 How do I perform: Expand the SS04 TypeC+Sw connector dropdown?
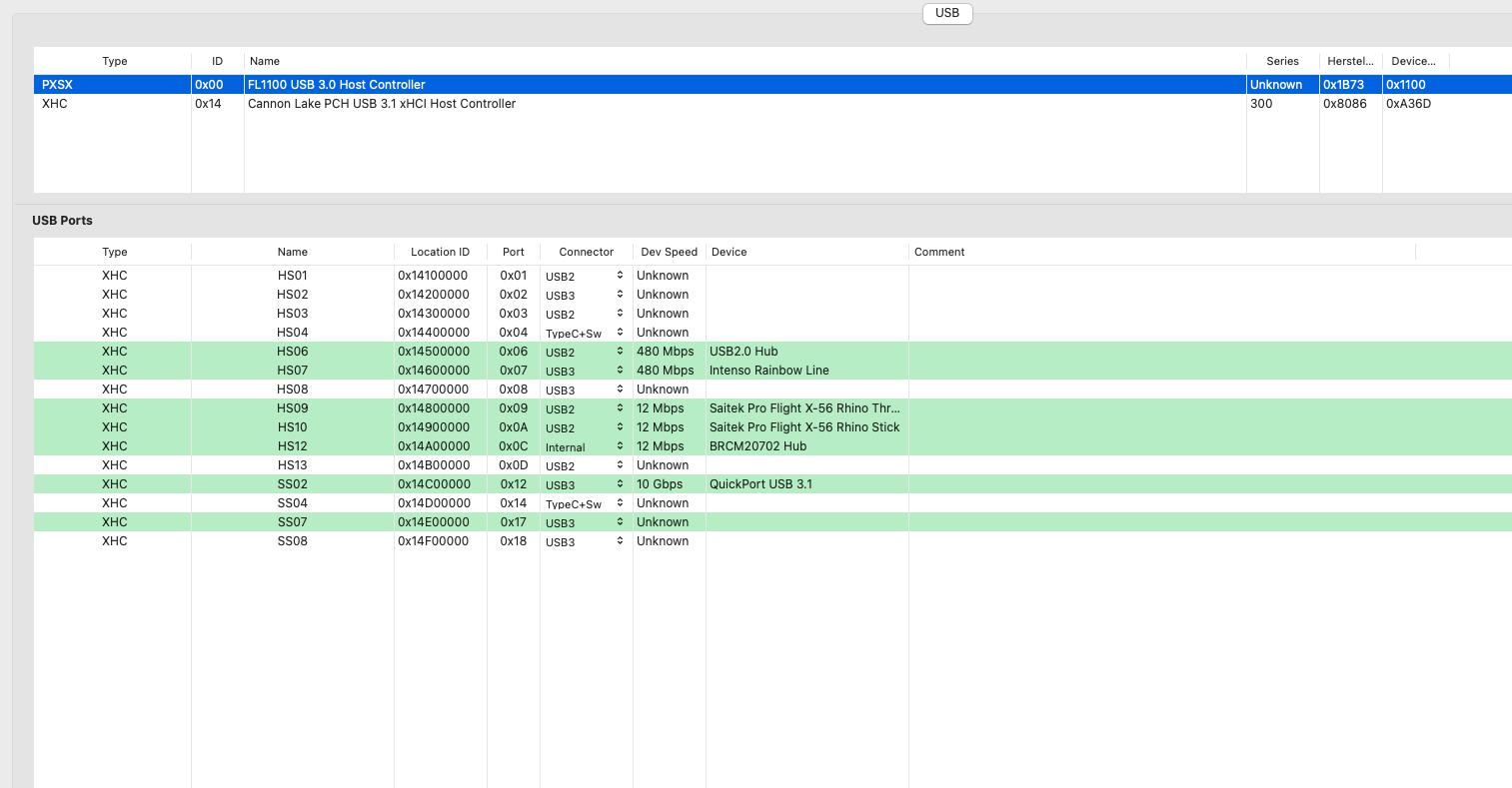pyautogui.click(x=586, y=503)
